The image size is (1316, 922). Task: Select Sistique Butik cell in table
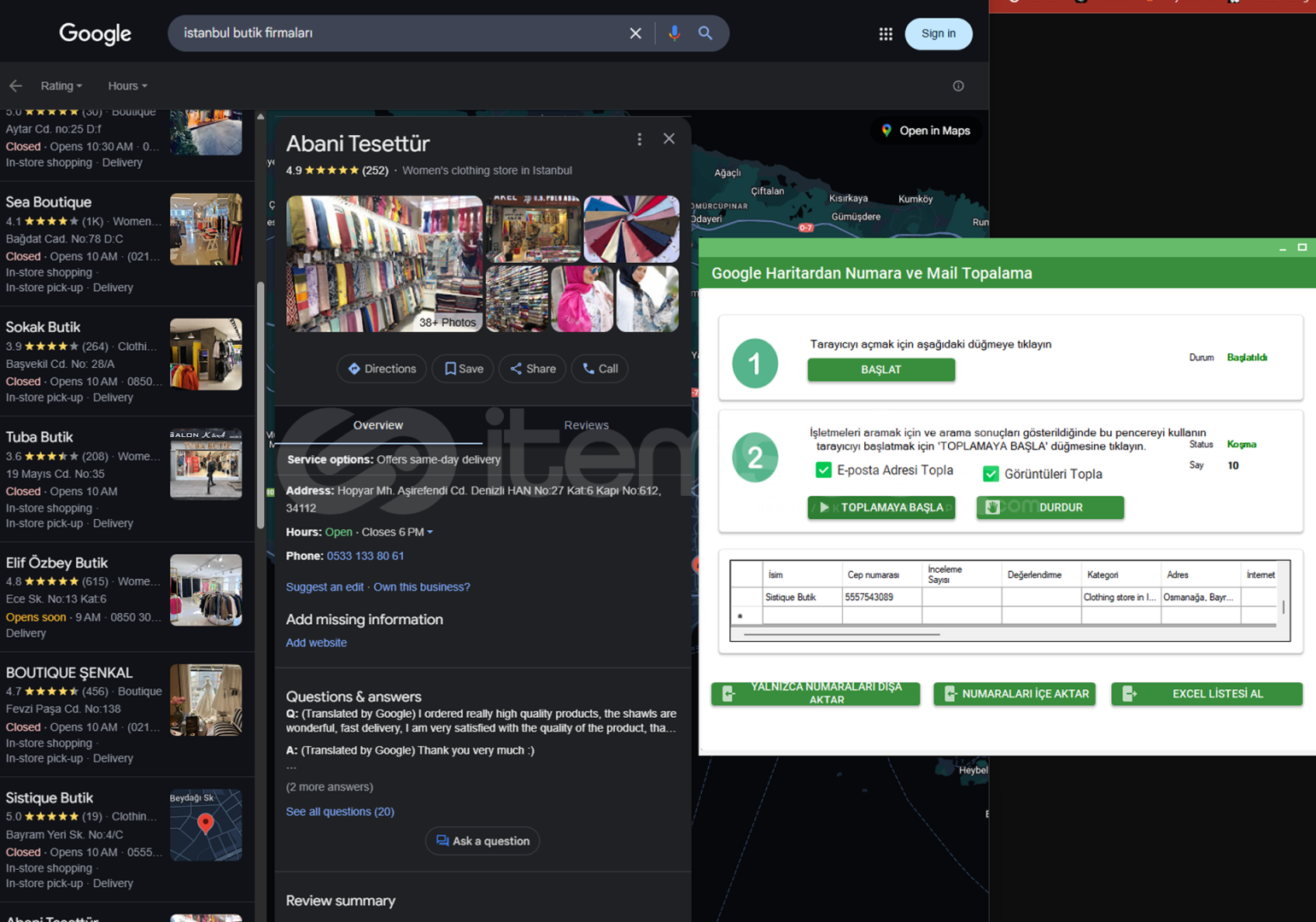[x=801, y=597]
